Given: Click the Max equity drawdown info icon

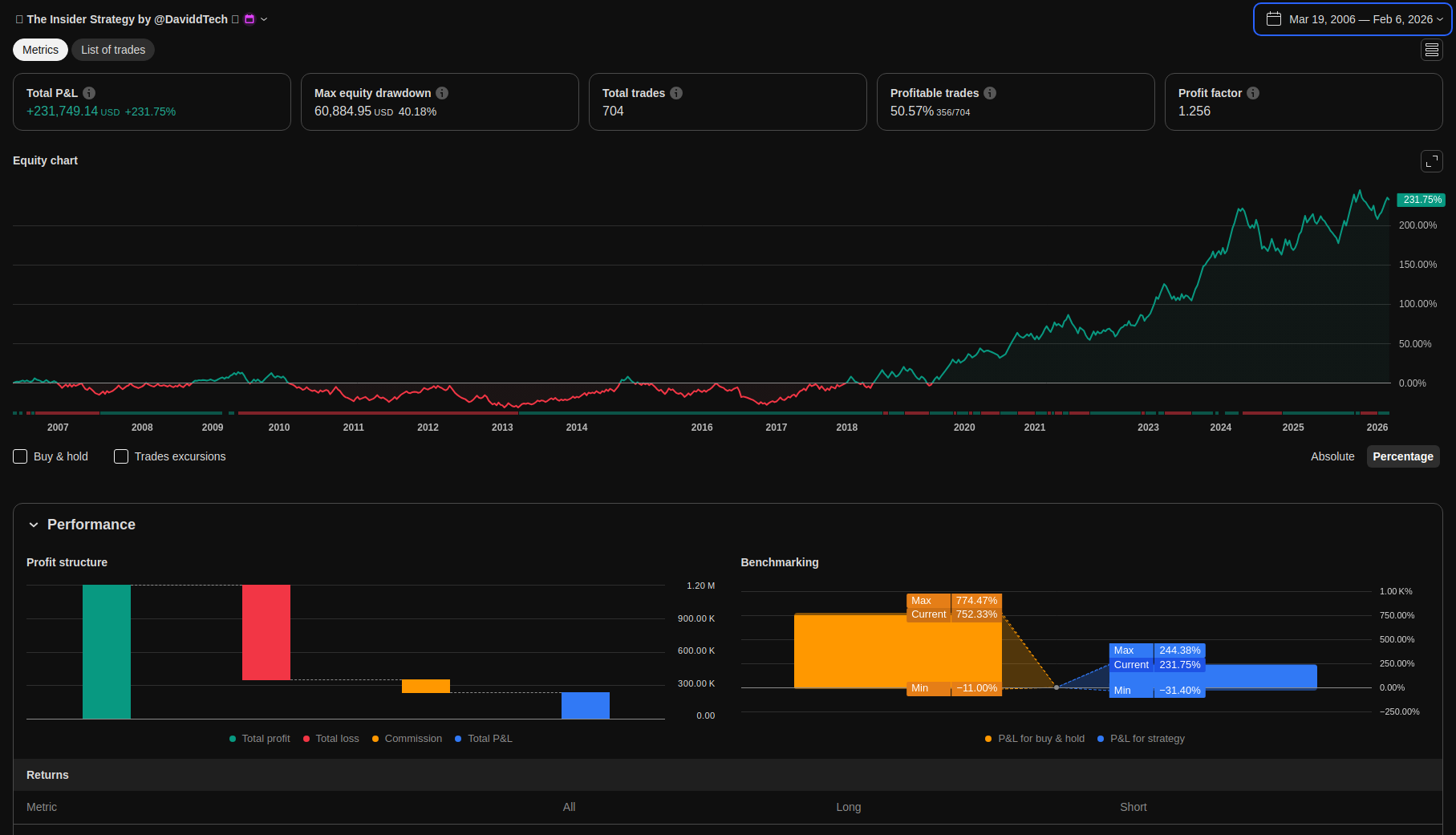Looking at the screenshot, I should (x=442, y=93).
